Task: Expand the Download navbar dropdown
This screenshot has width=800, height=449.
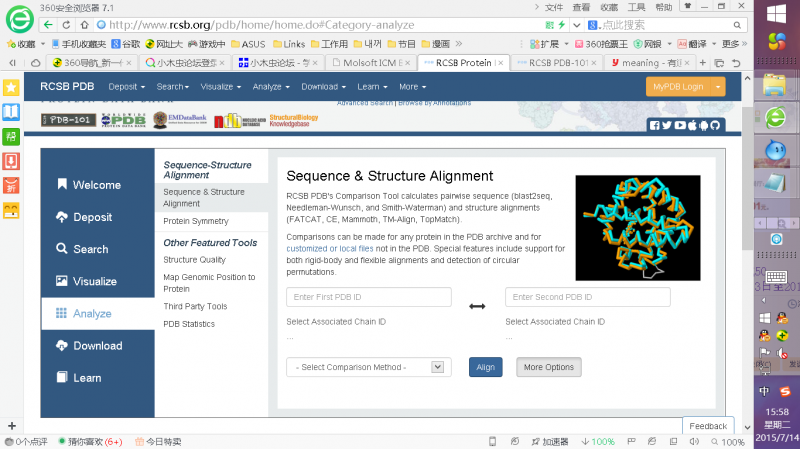Action: pyautogui.click(x=323, y=87)
